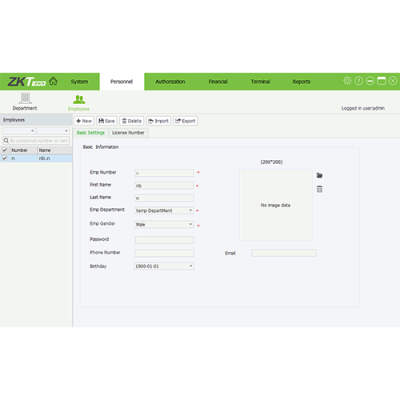
Task: Switch to the License Number tab
Action: coord(128,133)
